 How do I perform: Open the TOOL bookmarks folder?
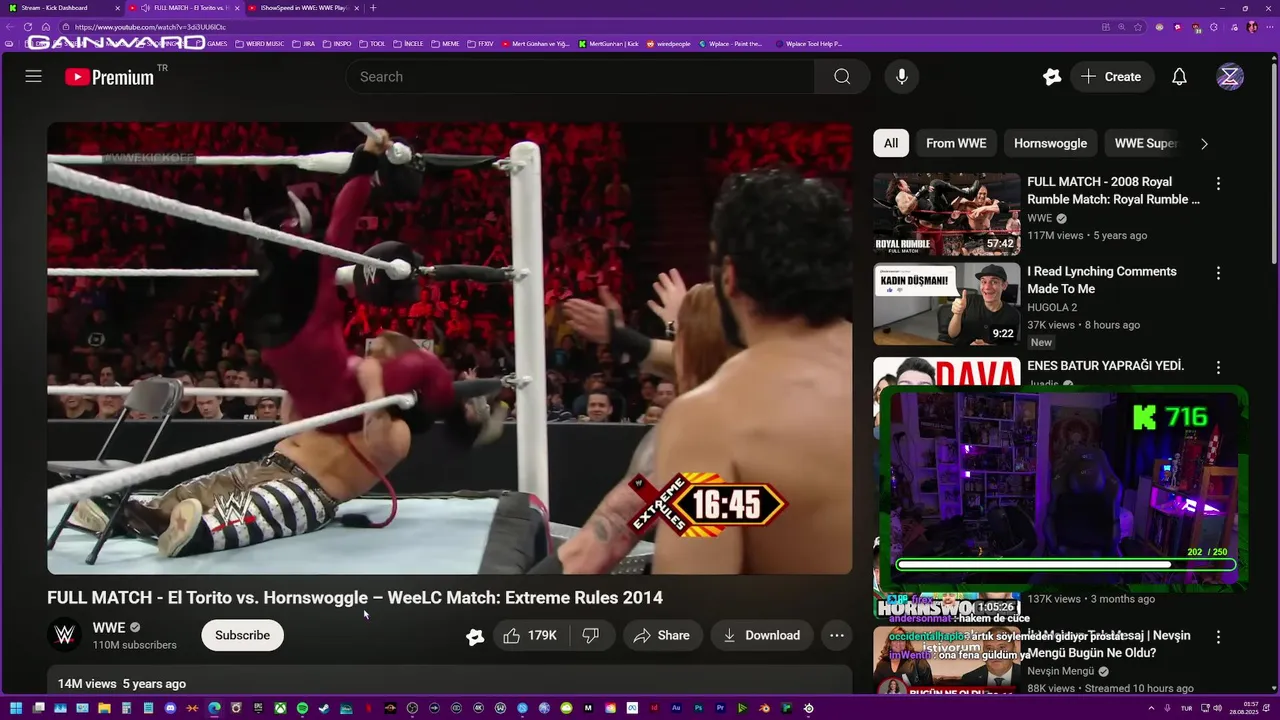[x=372, y=44]
